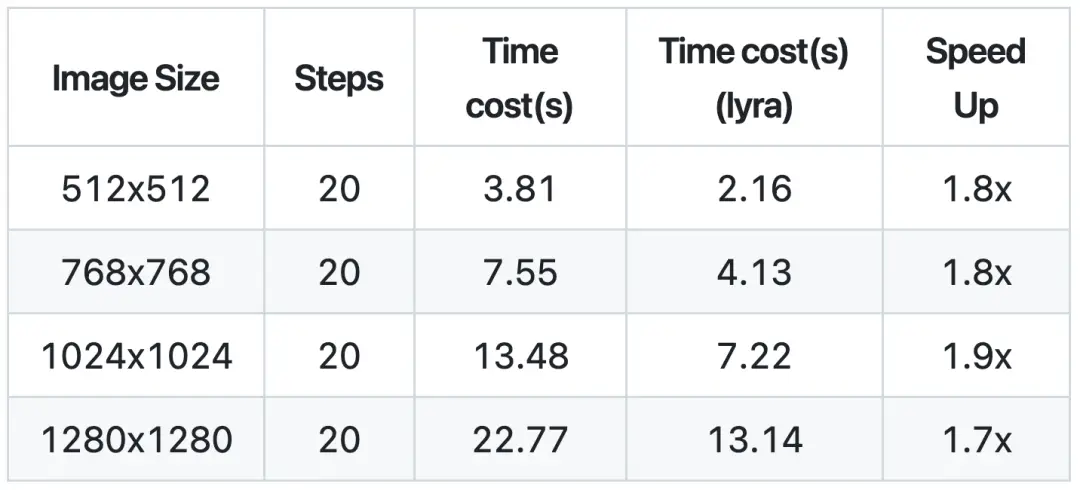
Task: Select the 22.77 time cost value
Action: pos(519,439)
